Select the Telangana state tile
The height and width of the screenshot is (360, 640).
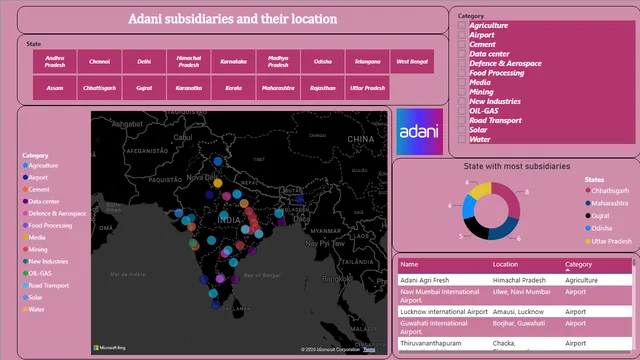[x=367, y=62]
